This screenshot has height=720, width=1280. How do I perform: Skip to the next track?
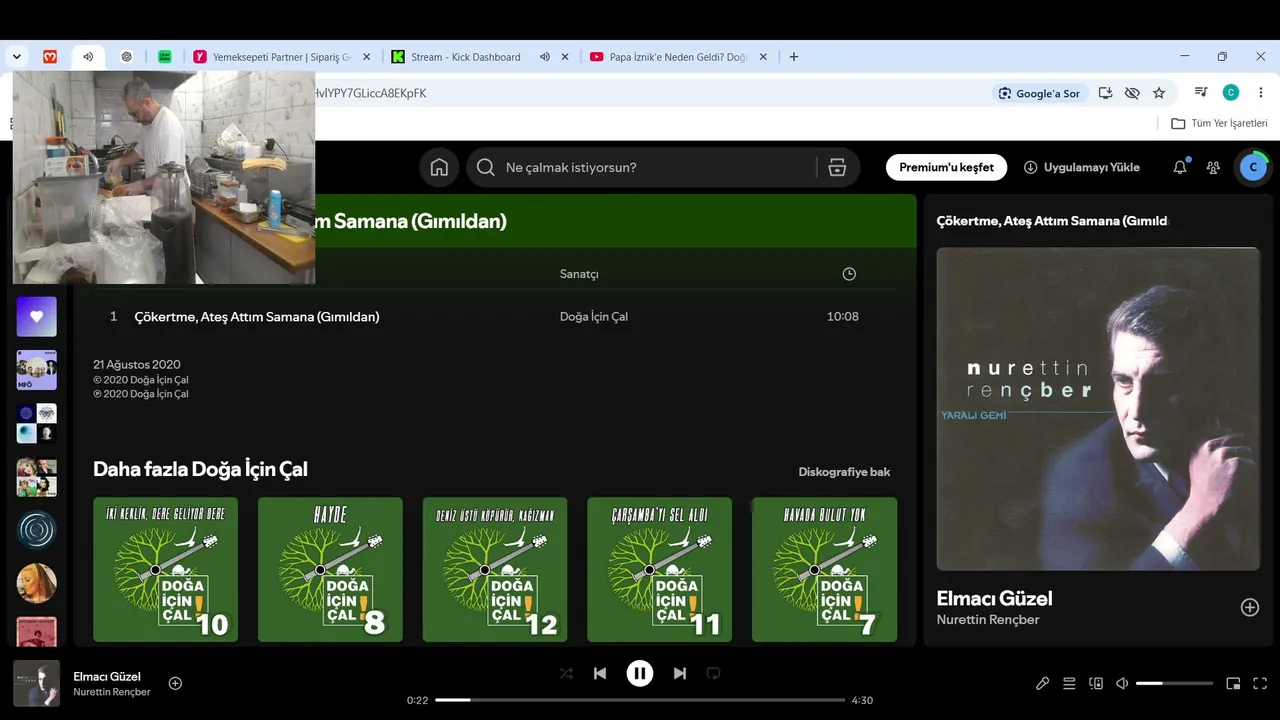click(680, 673)
